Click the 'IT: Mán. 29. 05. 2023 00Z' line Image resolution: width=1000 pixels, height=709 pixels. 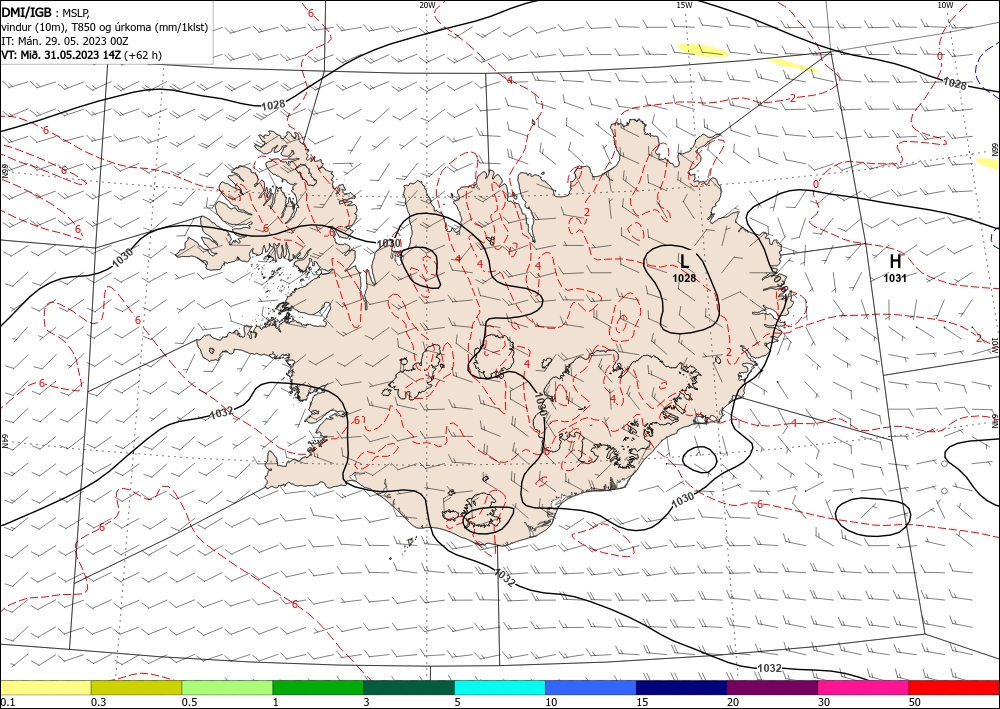coord(65,41)
